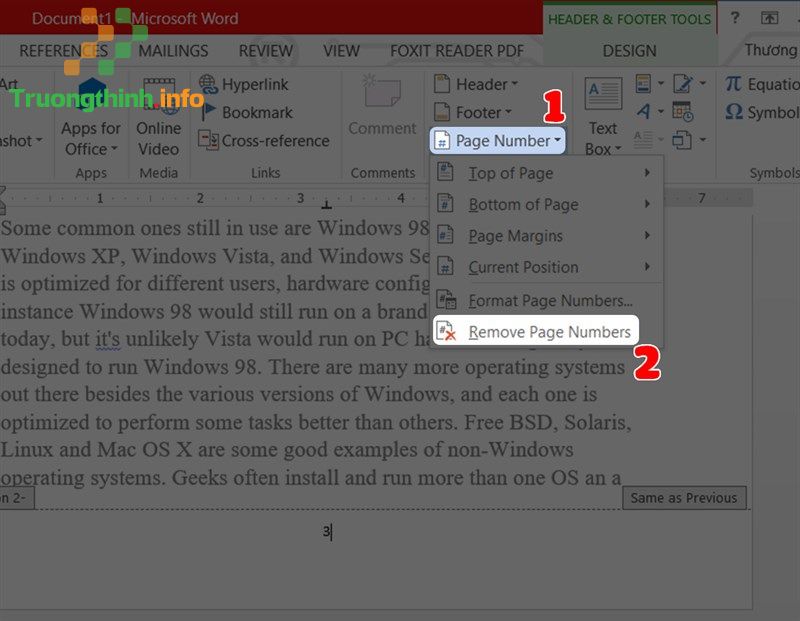Click the Same as Previous footer tag
The width and height of the screenshot is (800, 621).
click(684, 498)
